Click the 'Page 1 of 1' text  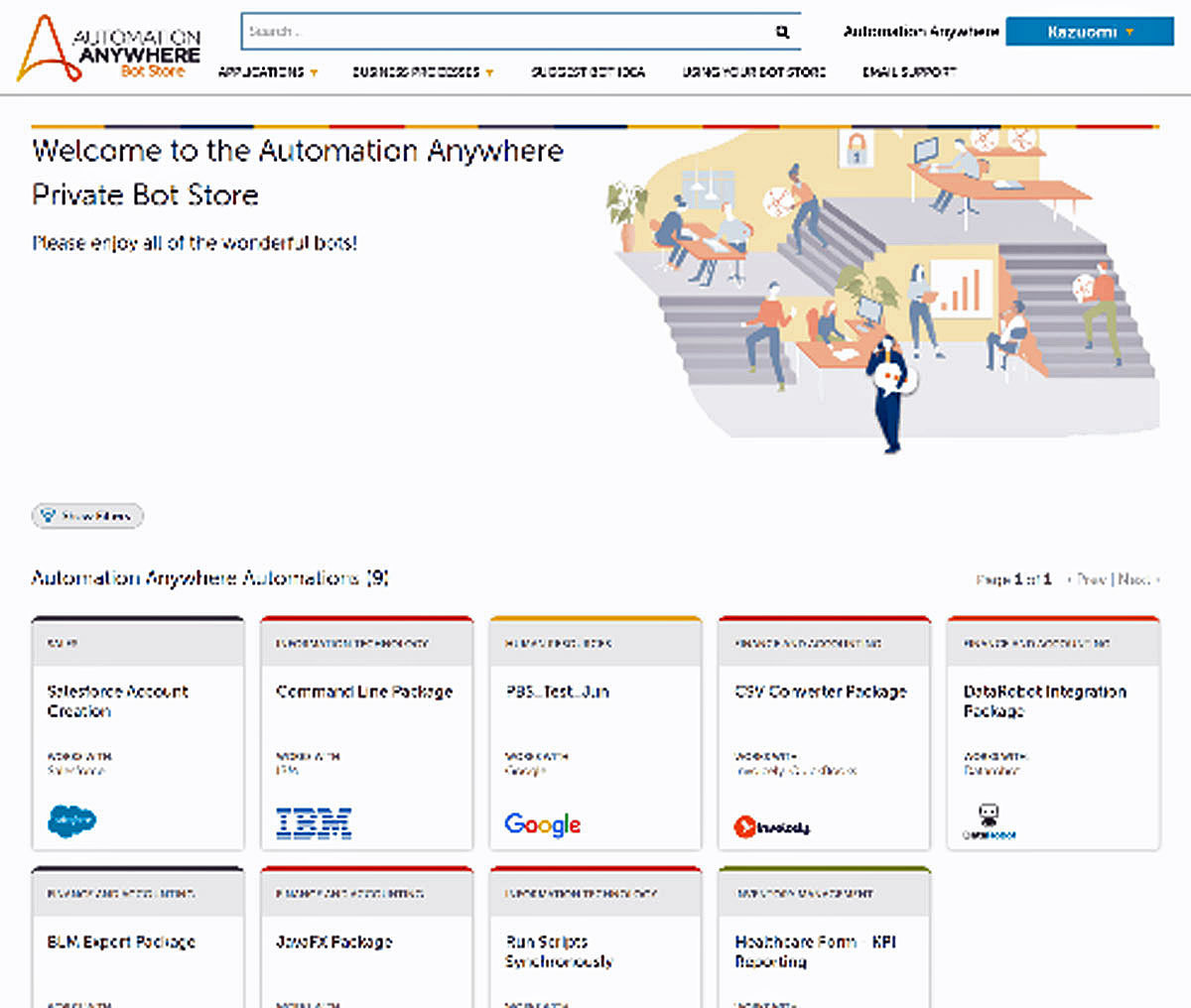(1013, 579)
